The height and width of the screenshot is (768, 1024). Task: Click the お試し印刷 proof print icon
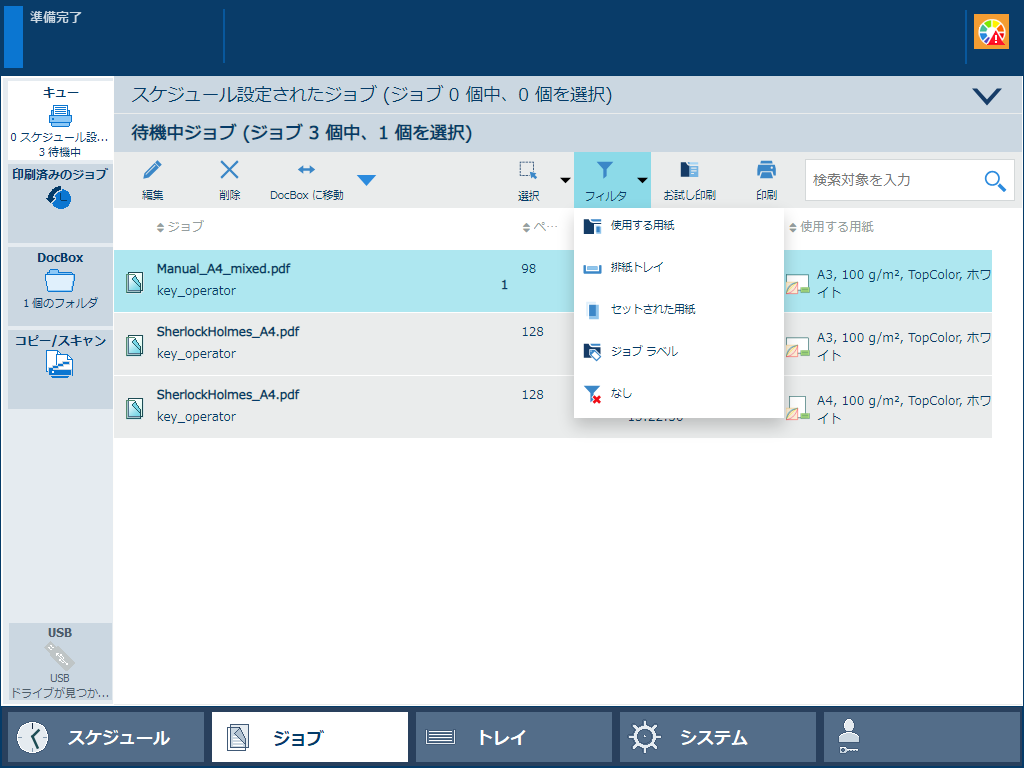tap(689, 170)
